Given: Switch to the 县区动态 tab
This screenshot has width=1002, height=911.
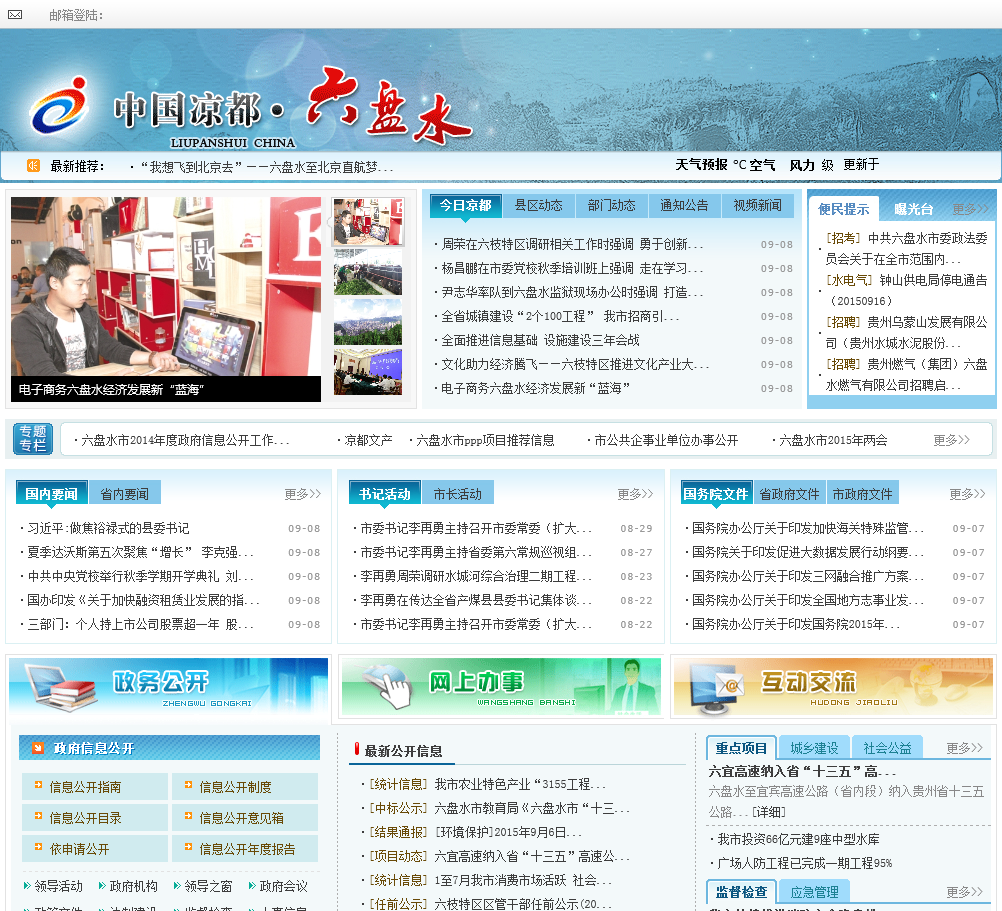Looking at the screenshot, I should click(539, 205).
